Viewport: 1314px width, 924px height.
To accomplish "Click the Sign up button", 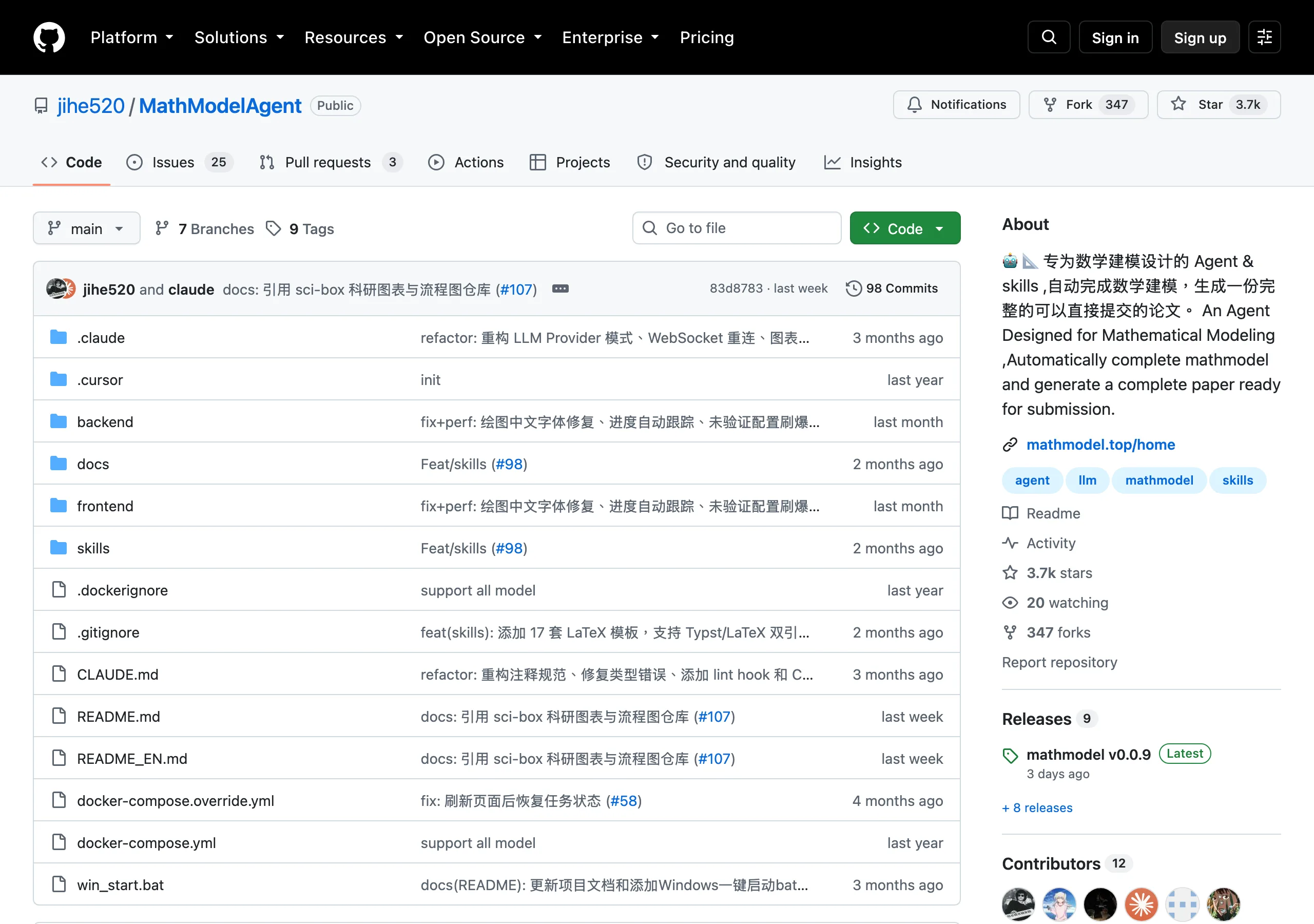I will point(1200,37).
